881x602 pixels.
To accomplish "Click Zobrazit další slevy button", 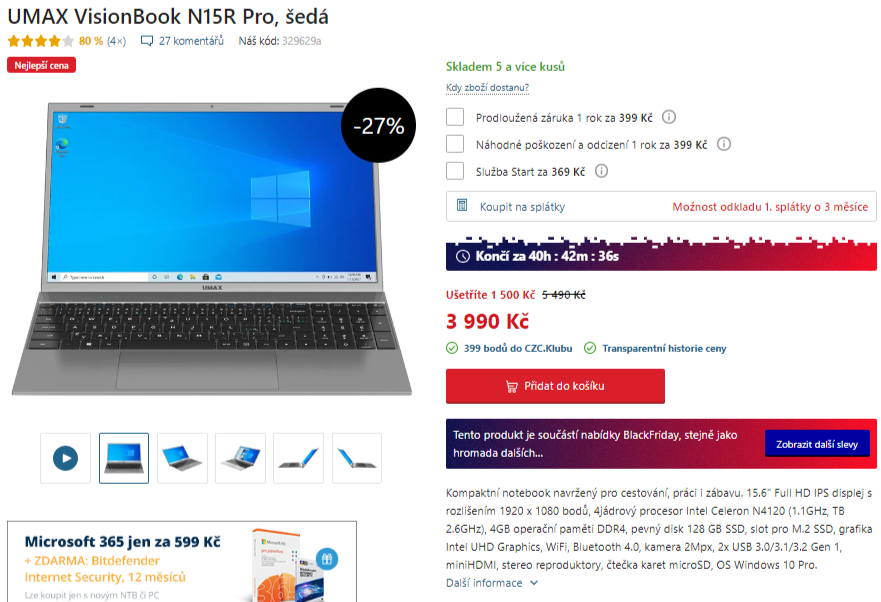I will click(x=817, y=444).
